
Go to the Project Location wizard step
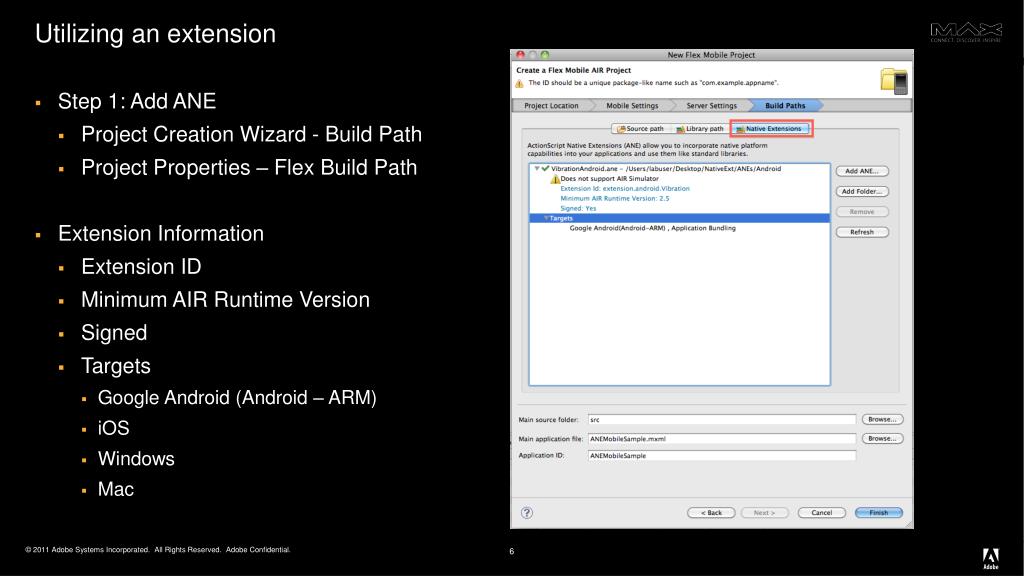click(x=551, y=106)
